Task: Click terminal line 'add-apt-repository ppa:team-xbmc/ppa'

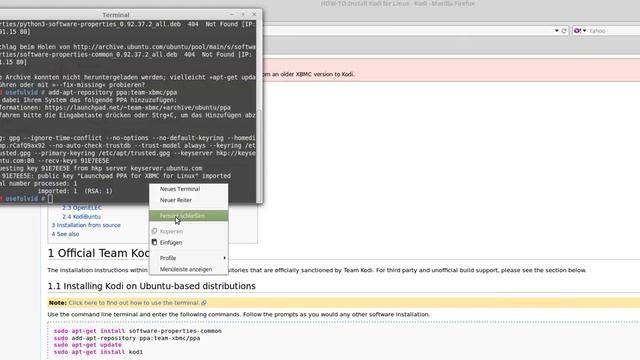Action: (113, 93)
